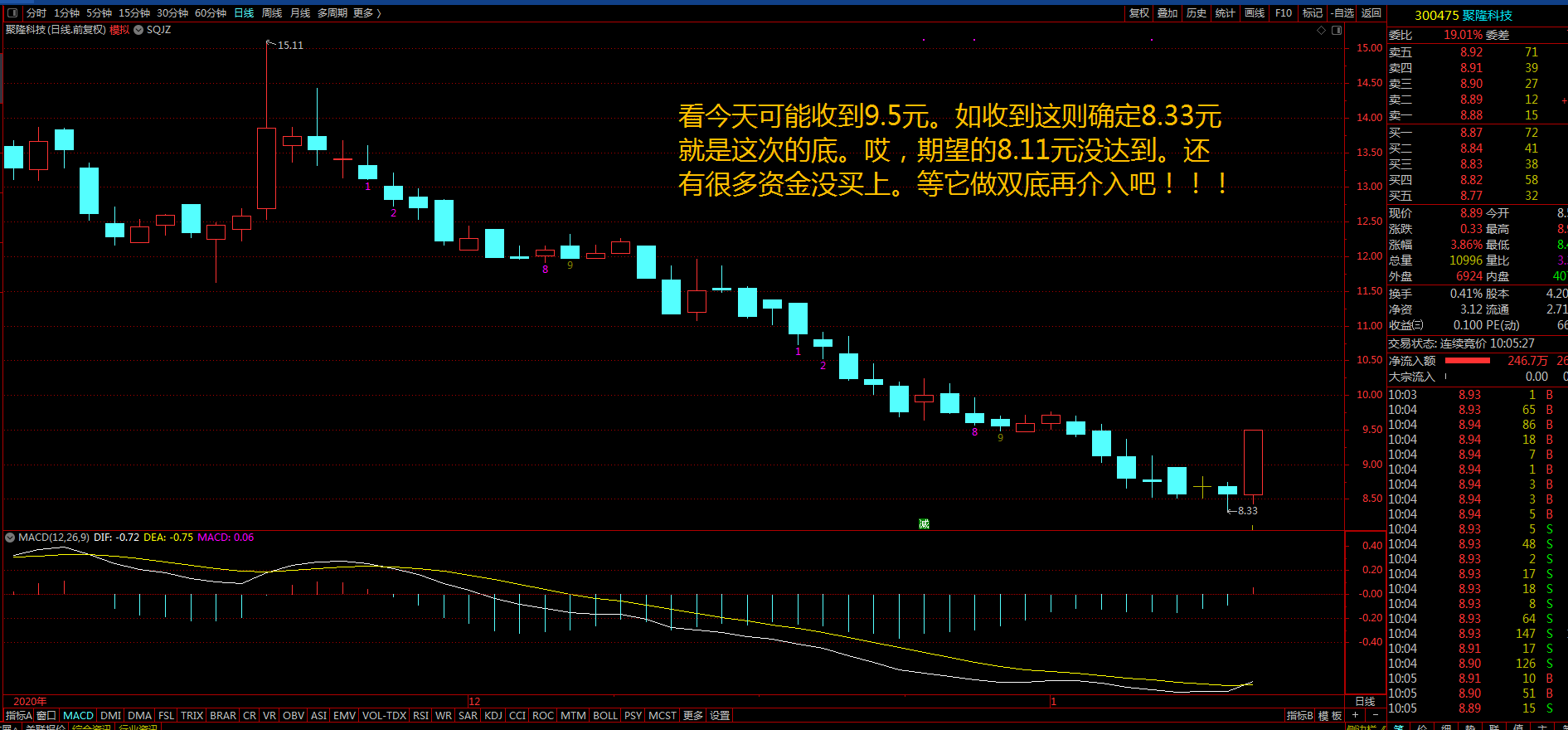
Task: Expand the 更多 periods menu
Action: point(367,13)
